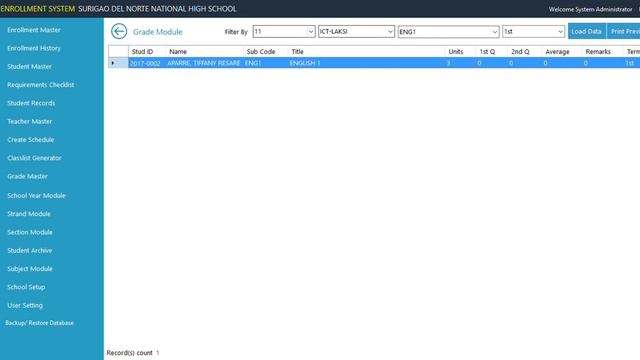640x360 pixels.
Task: Select the row selector arrow for 2017-0002
Action: pyautogui.click(x=118, y=63)
